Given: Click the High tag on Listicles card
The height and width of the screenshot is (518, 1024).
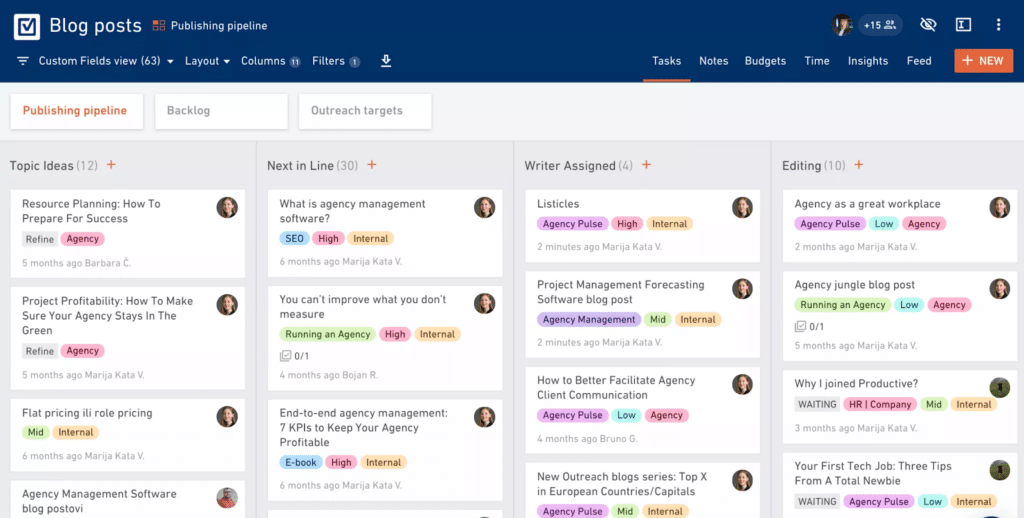Looking at the screenshot, I should click(627, 224).
